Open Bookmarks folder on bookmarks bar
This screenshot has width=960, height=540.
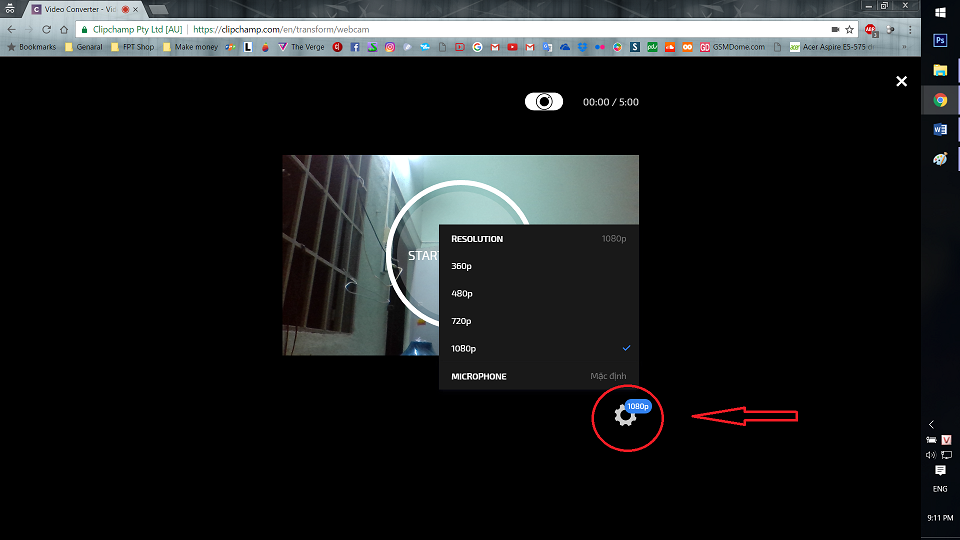tap(31, 47)
